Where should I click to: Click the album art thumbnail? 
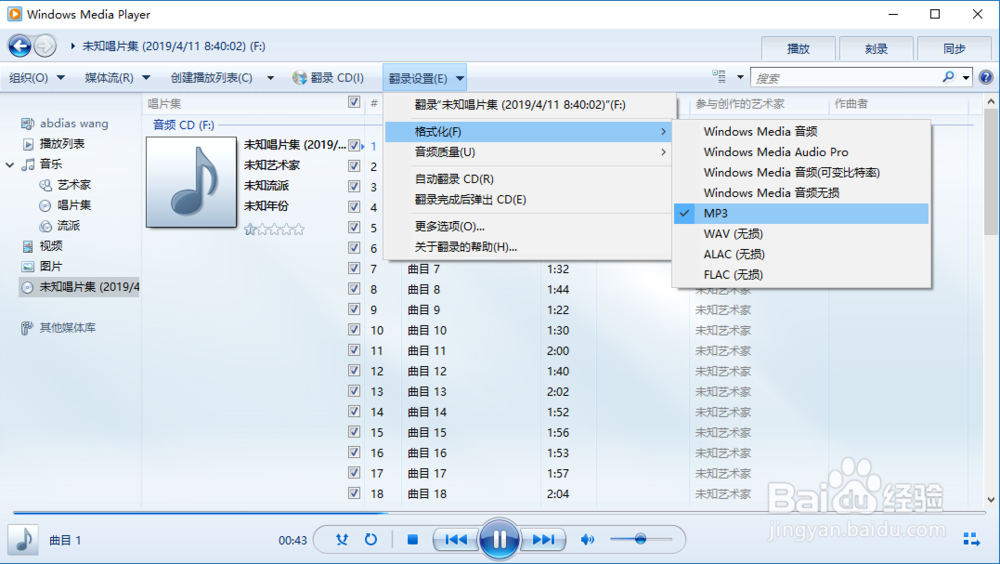click(191, 182)
